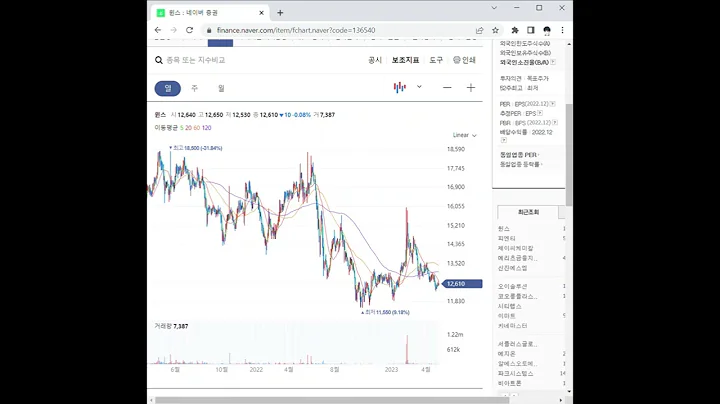720x404 pixels.
Task: Select the monthly (월) period
Action: click(x=221, y=88)
